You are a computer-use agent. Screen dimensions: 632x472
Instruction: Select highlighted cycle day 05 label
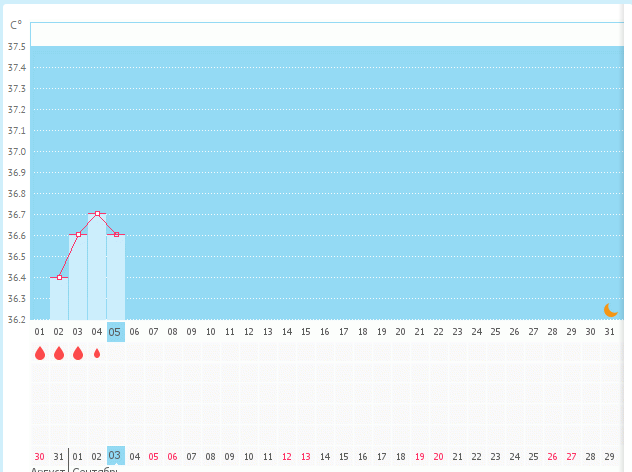pyautogui.click(x=116, y=332)
